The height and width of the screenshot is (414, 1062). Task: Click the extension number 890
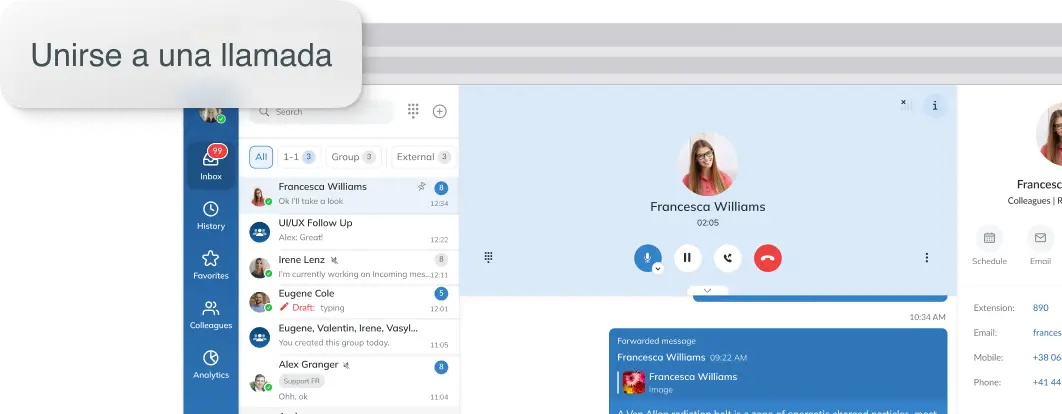pos(1040,308)
